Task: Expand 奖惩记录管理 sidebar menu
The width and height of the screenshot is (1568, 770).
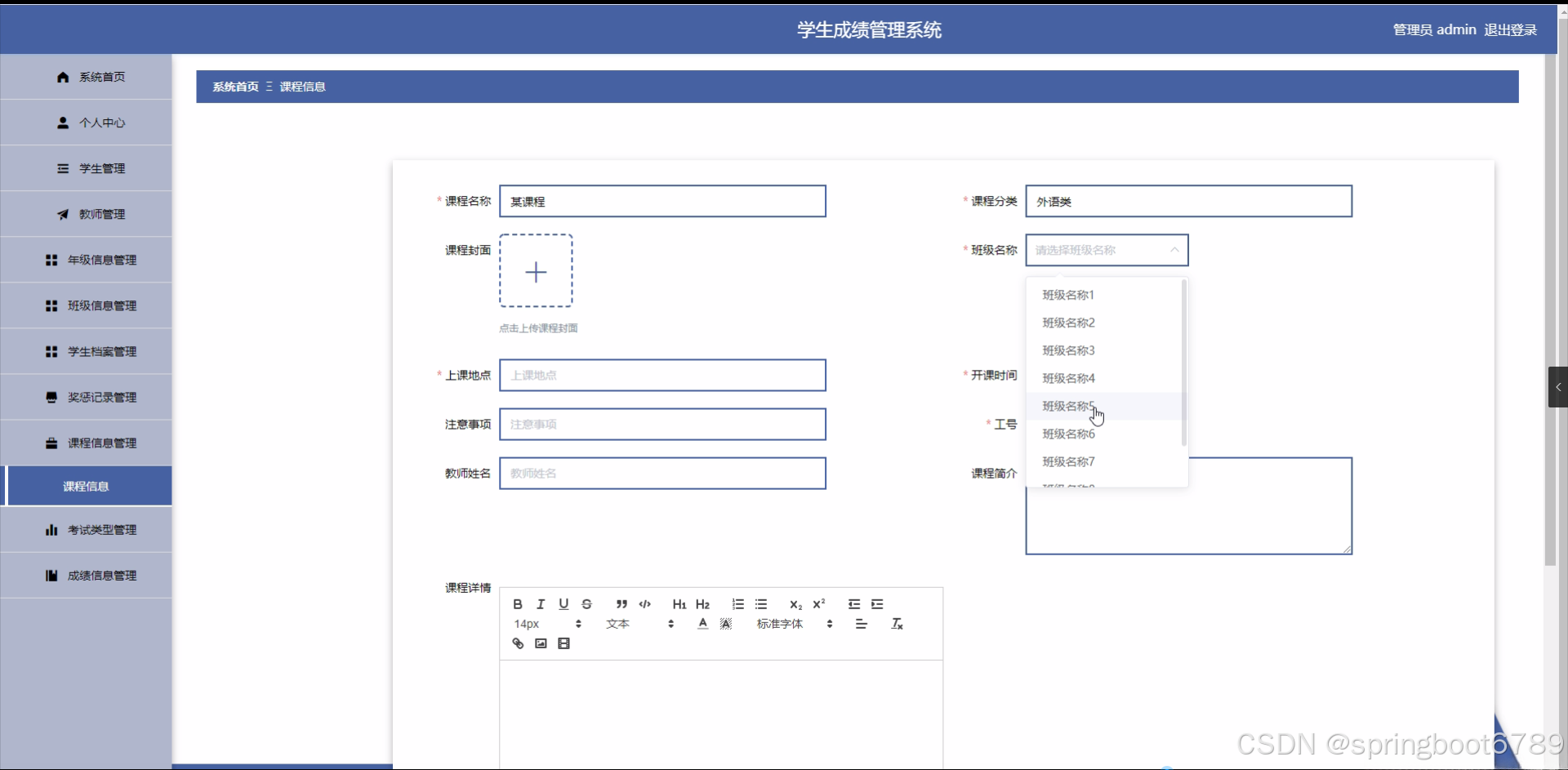Action: point(86,397)
